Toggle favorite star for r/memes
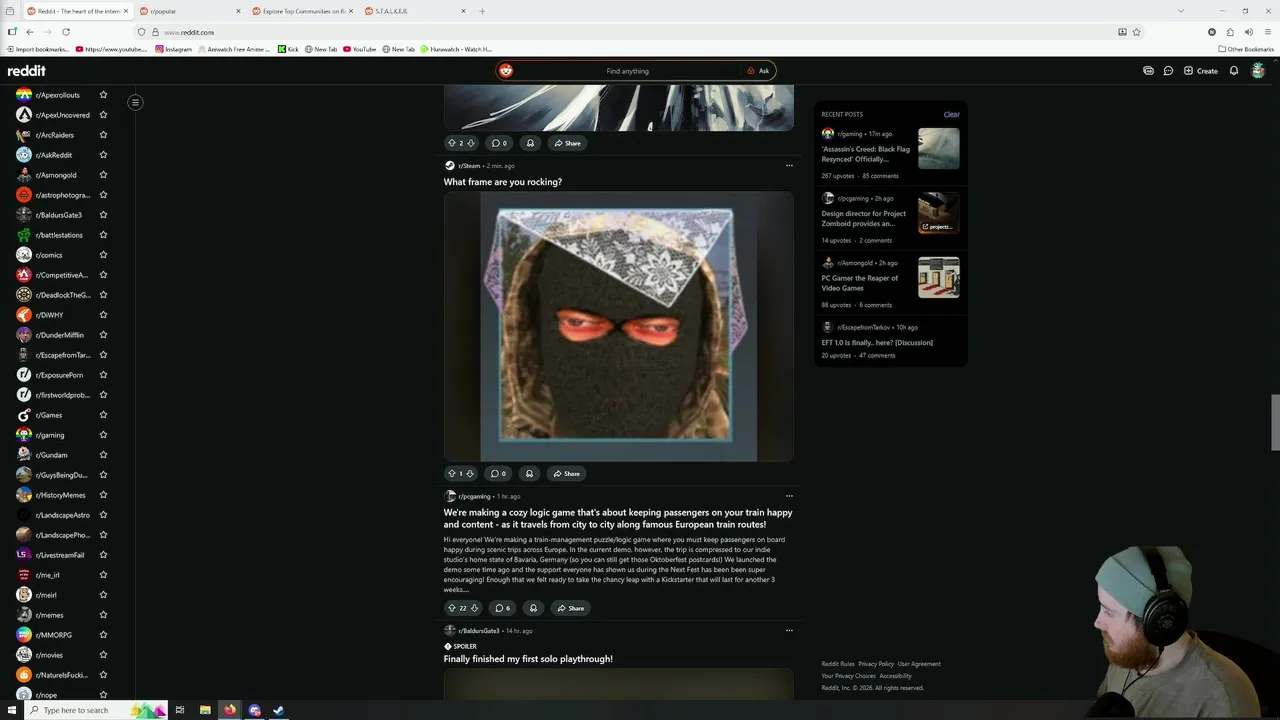The width and height of the screenshot is (1280, 720). 103,615
